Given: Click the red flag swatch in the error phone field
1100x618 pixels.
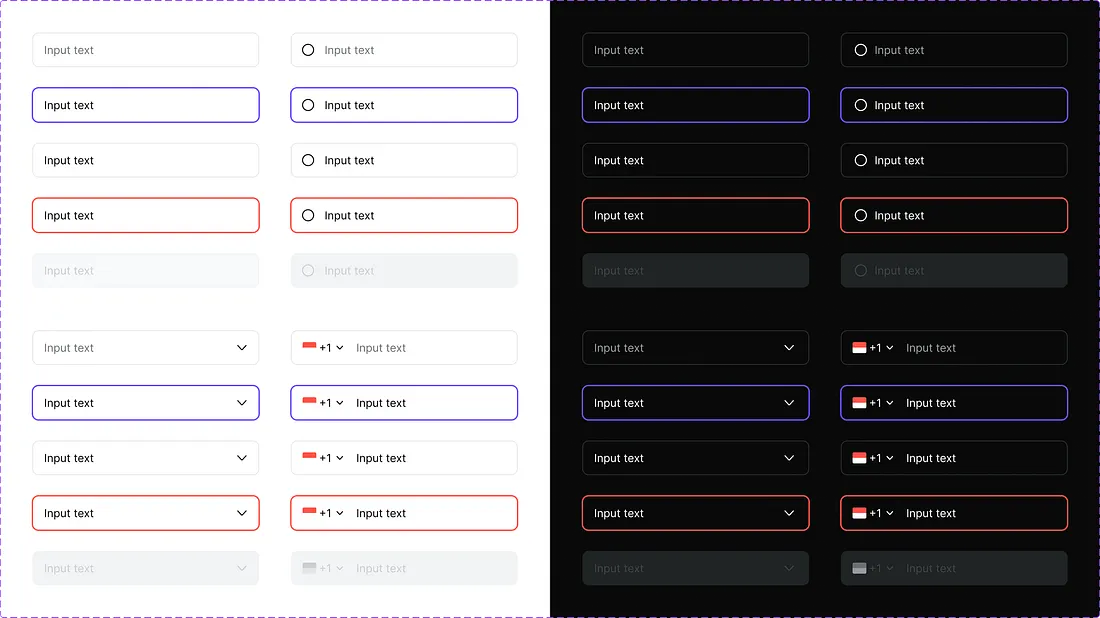Looking at the screenshot, I should pyautogui.click(x=309, y=513).
